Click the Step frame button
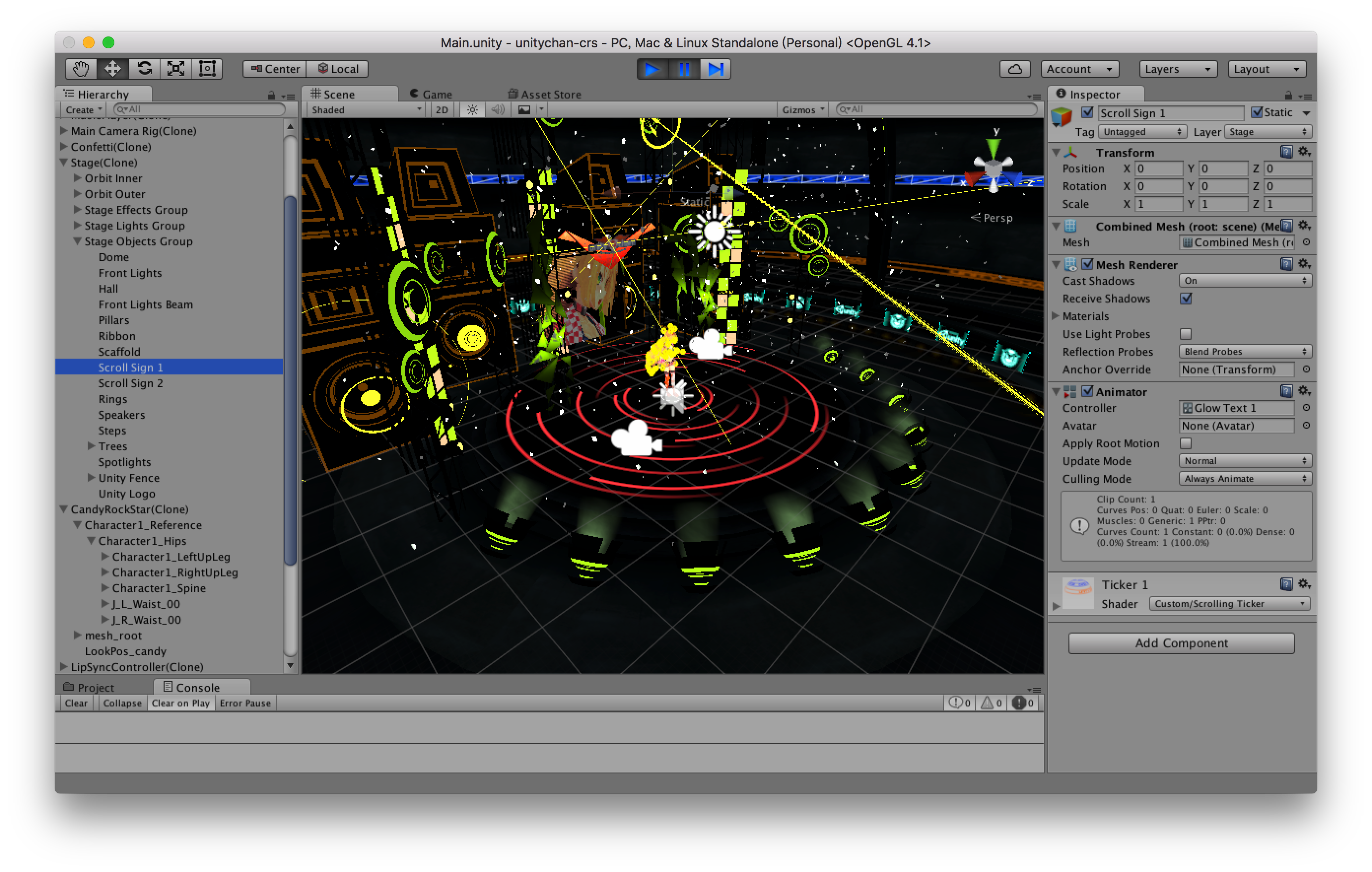The width and height of the screenshot is (1372, 872). [x=715, y=69]
